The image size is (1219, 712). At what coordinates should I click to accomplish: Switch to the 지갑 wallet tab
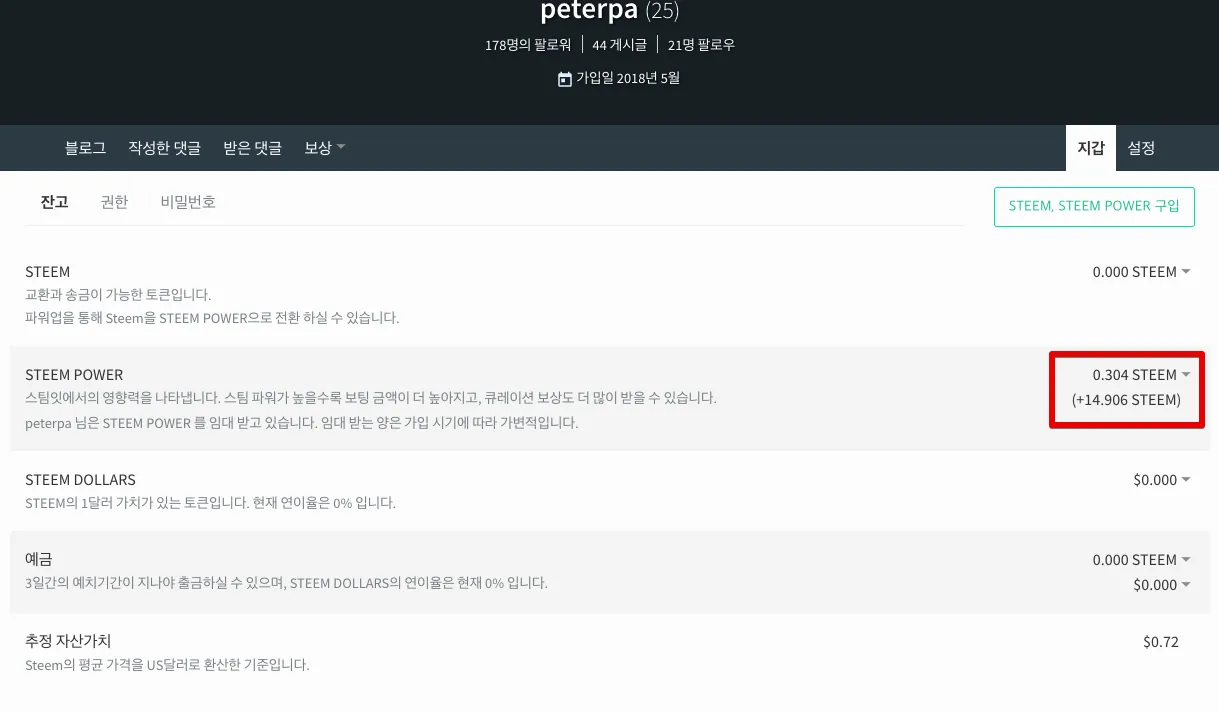(x=1090, y=148)
